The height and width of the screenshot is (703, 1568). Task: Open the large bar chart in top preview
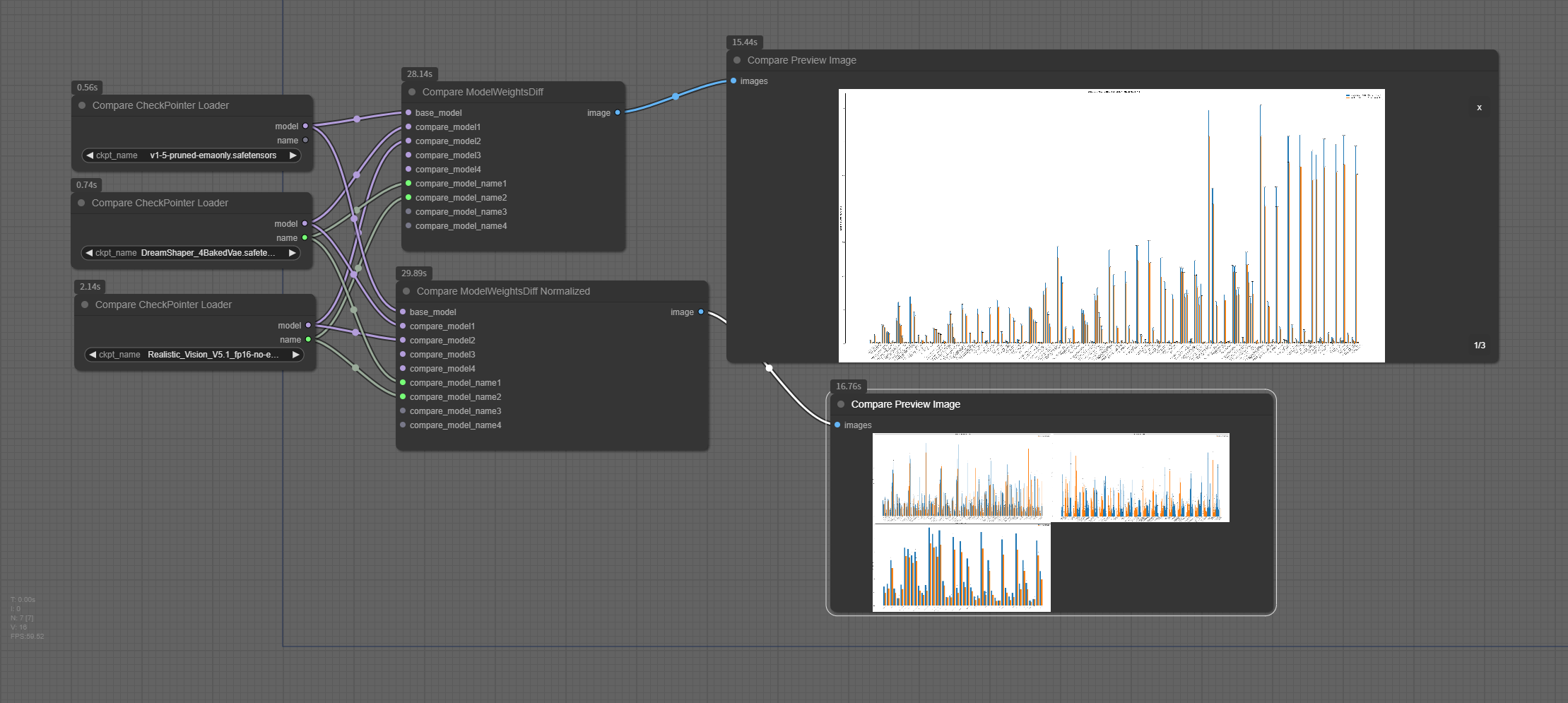coord(1112,225)
